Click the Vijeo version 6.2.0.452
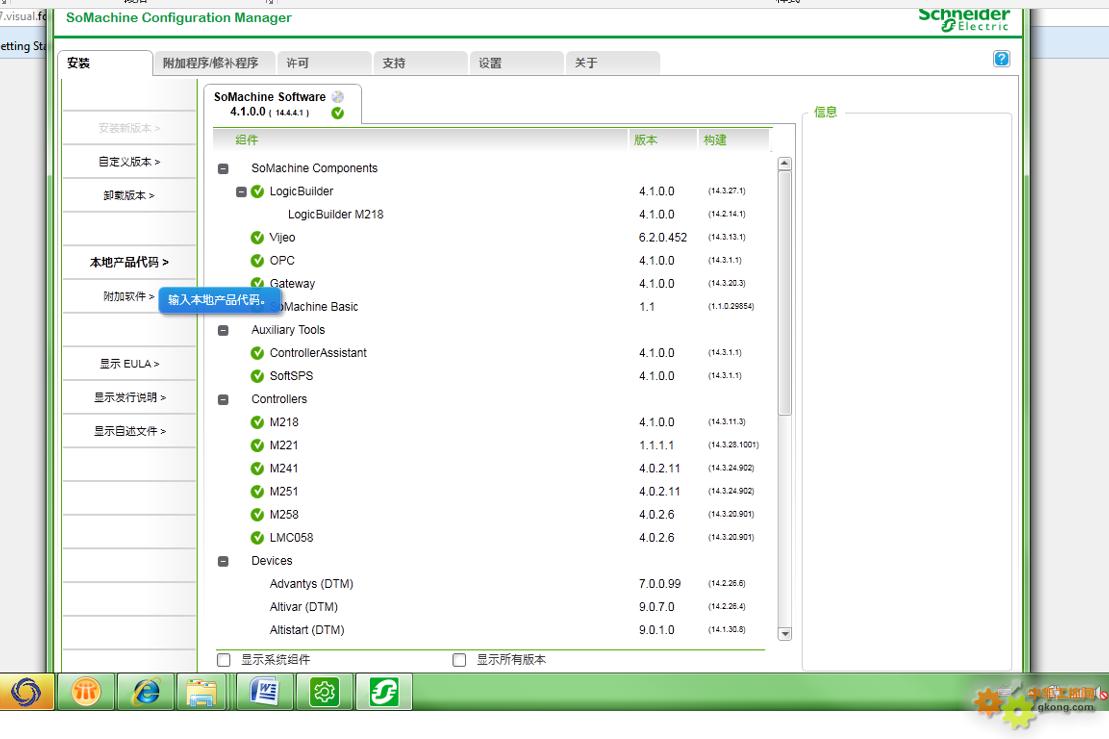The image size is (1109, 739). pos(663,238)
